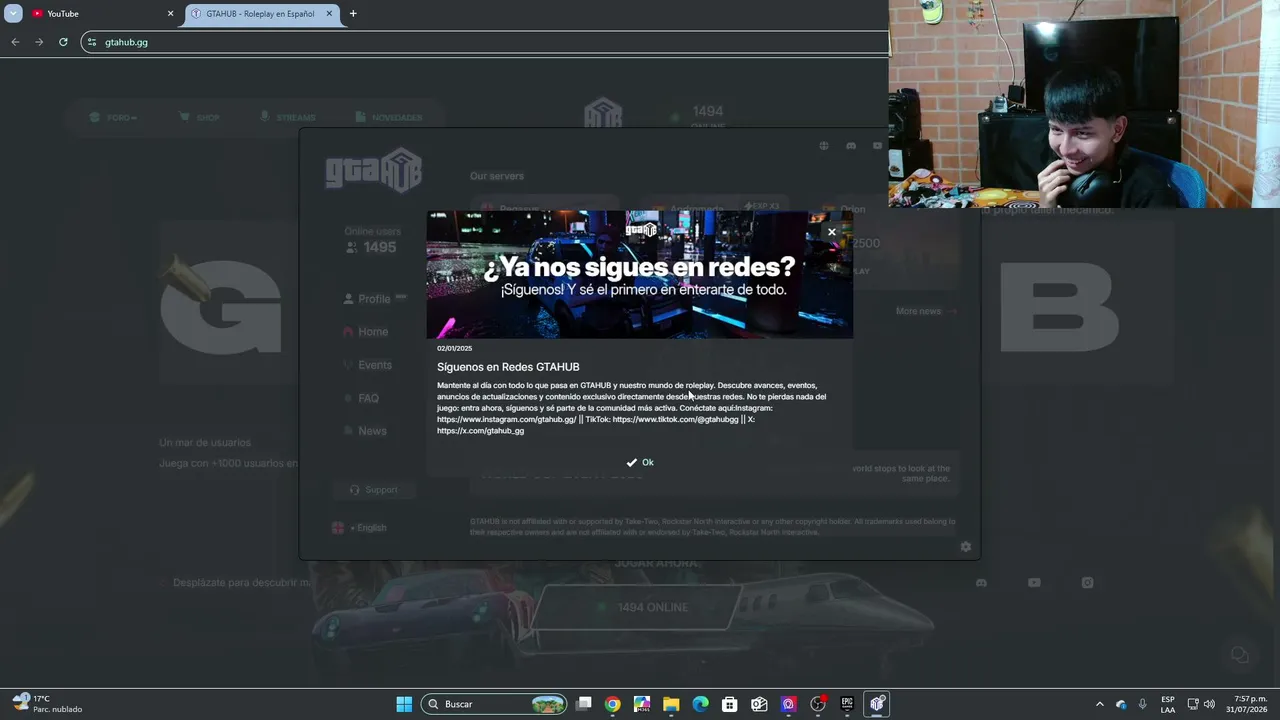Open Epic Games Launcher from the taskbar
The height and width of the screenshot is (720, 1280).
[847, 704]
